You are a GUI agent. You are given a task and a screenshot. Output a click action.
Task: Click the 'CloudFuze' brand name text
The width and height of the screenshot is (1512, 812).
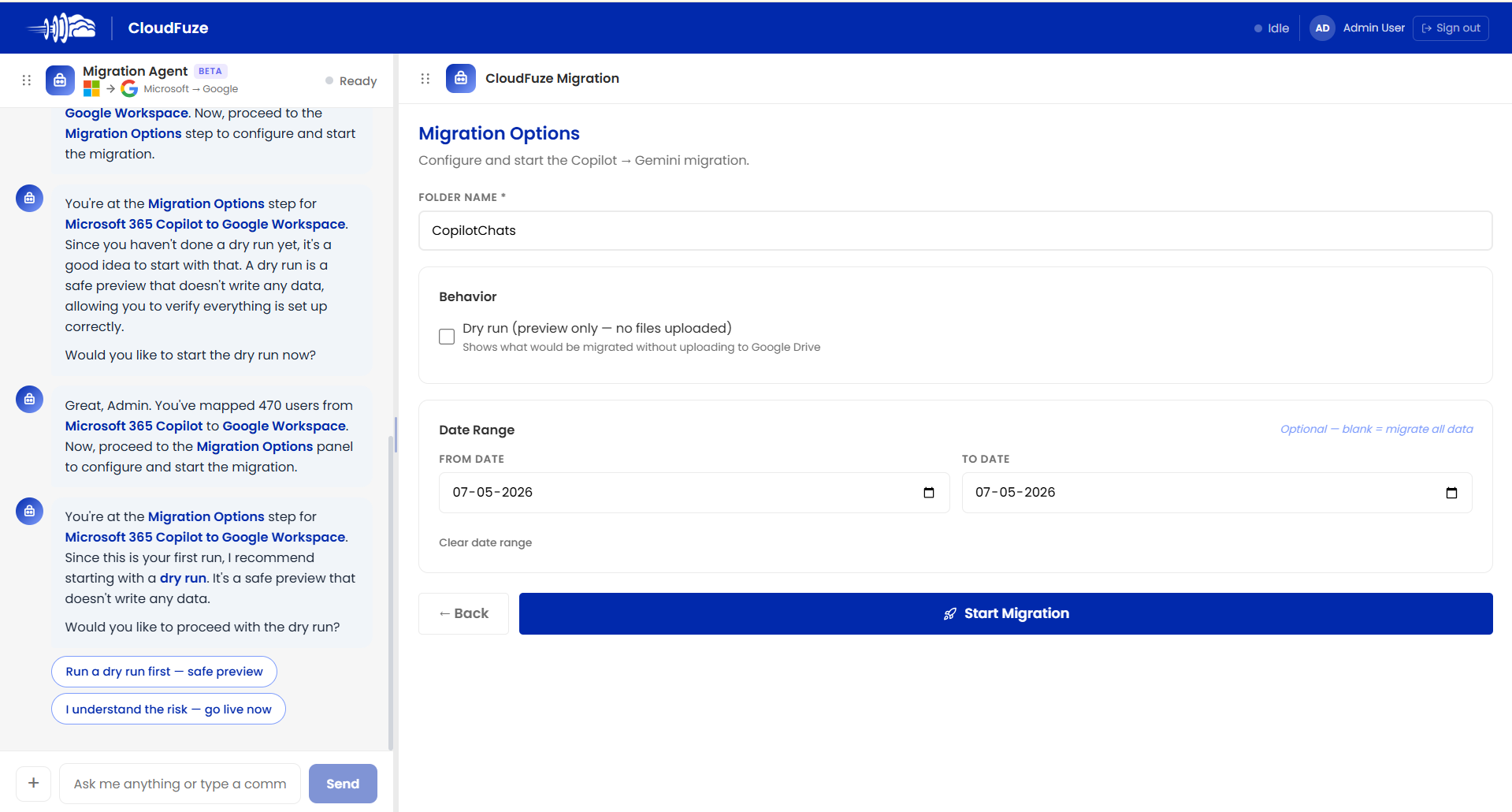tap(168, 28)
